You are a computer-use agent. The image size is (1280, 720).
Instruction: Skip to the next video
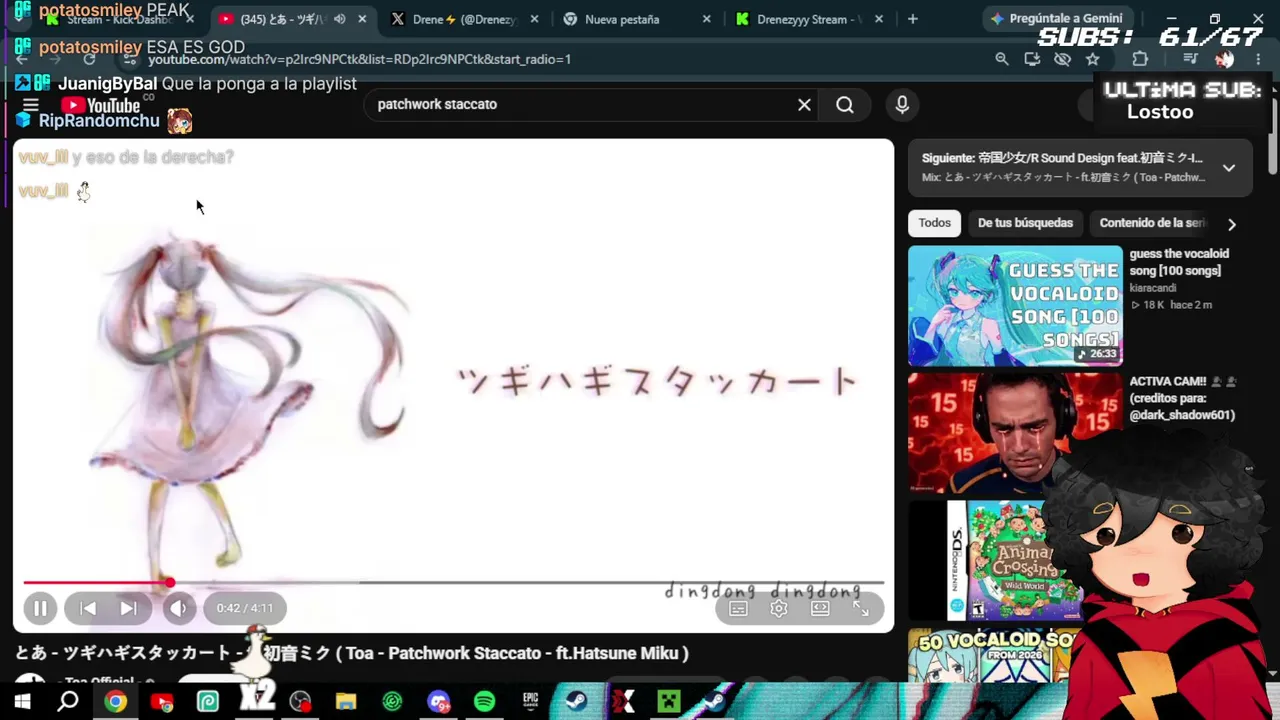pyautogui.click(x=129, y=608)
